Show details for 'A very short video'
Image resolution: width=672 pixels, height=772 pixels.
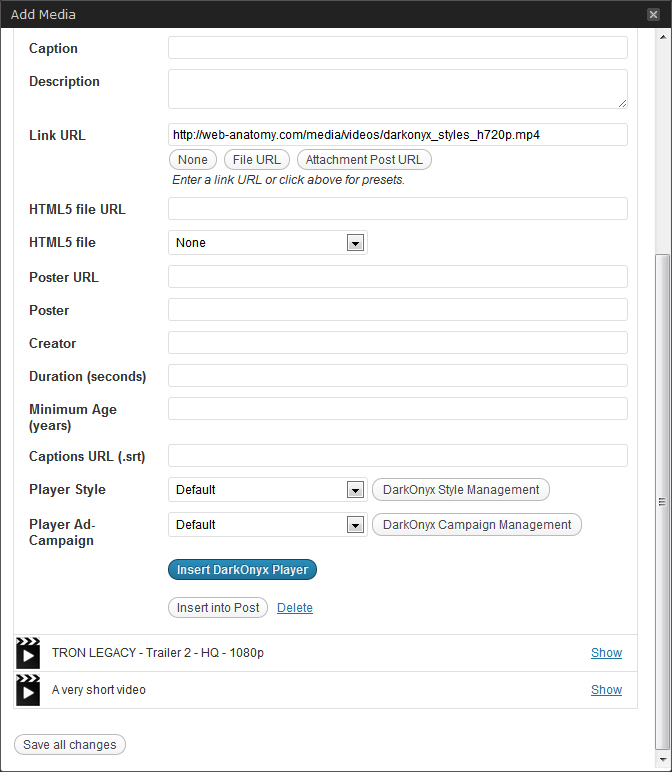pyautogui.click(x=607, y=690)
